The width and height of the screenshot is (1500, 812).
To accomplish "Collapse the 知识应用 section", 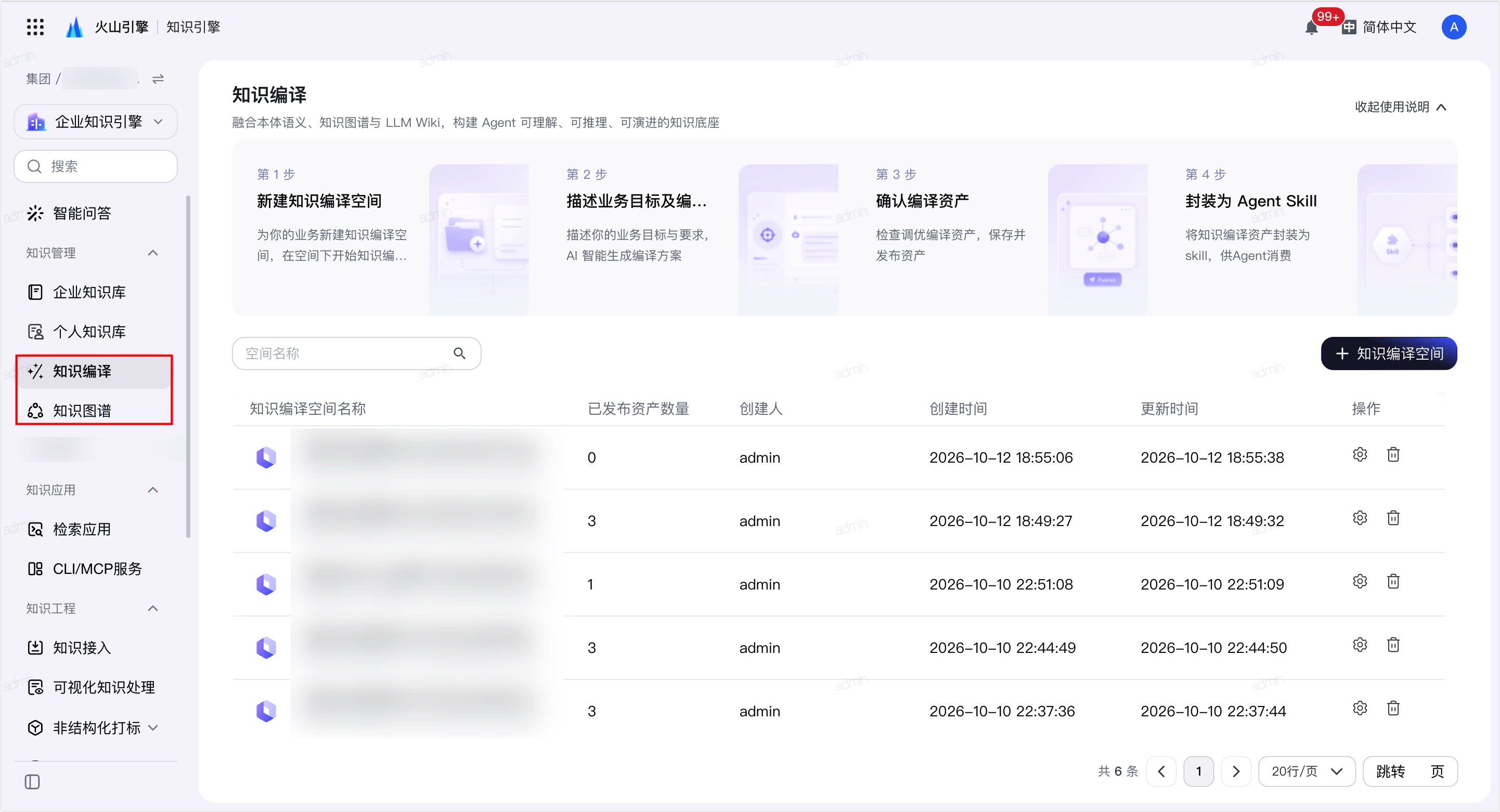I will click(152, 490).
